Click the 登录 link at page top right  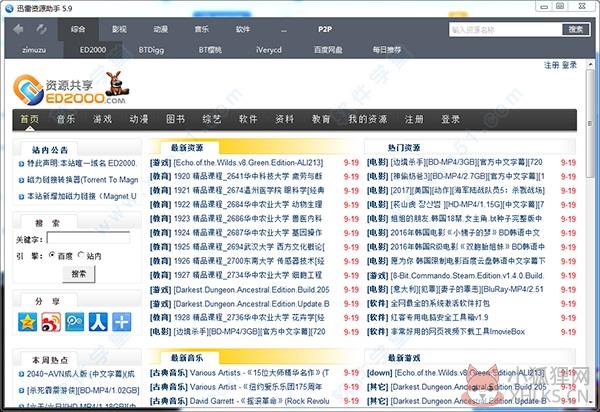click(x=569, y=65)
